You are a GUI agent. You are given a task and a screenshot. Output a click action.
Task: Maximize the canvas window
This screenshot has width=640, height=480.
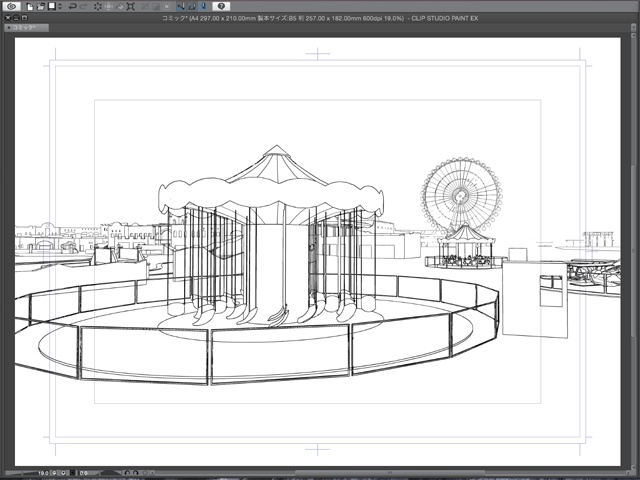[x=24, y=18]
